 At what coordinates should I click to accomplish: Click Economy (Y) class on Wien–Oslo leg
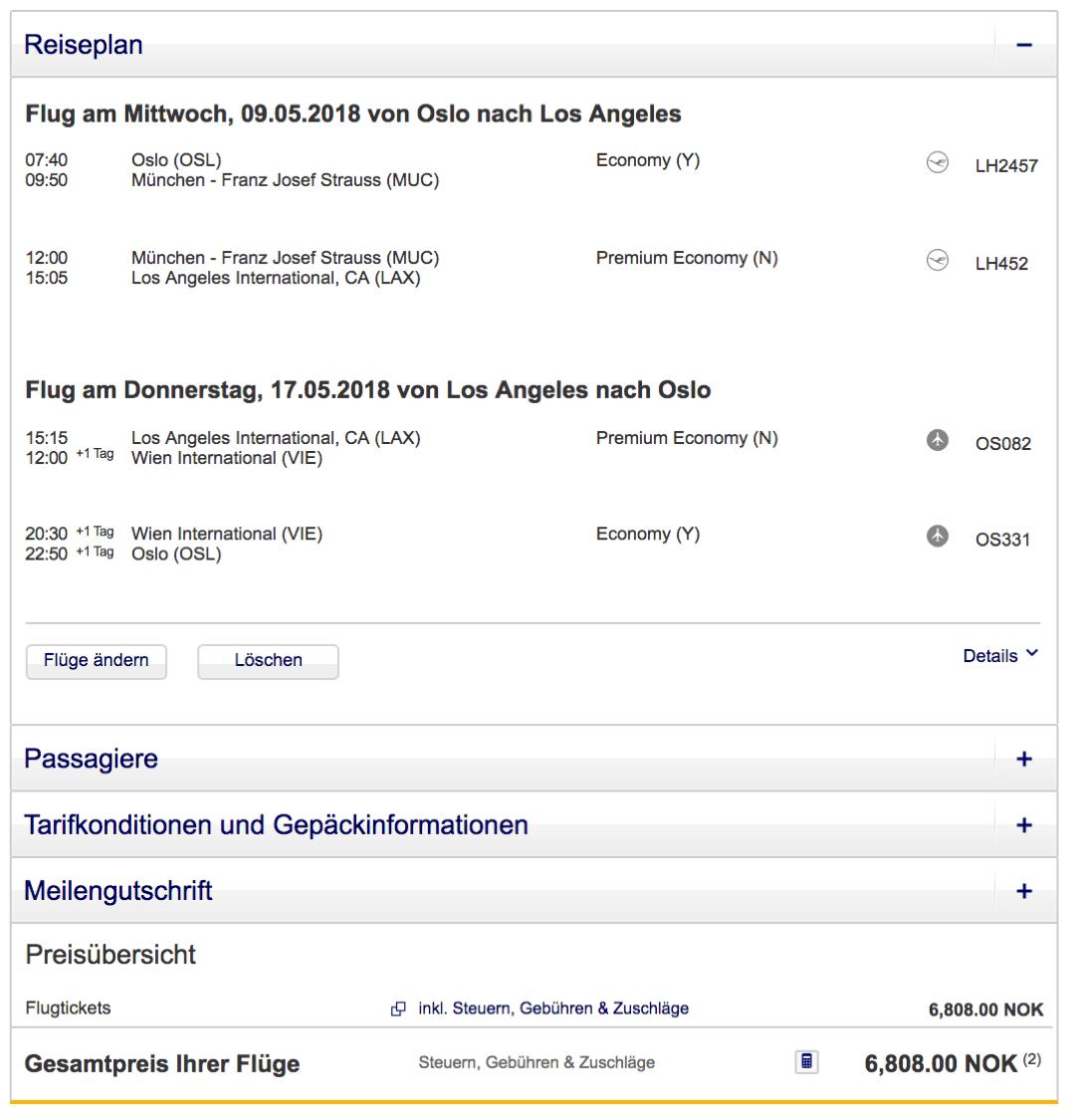pyautogui.click(x=648, y=534)
